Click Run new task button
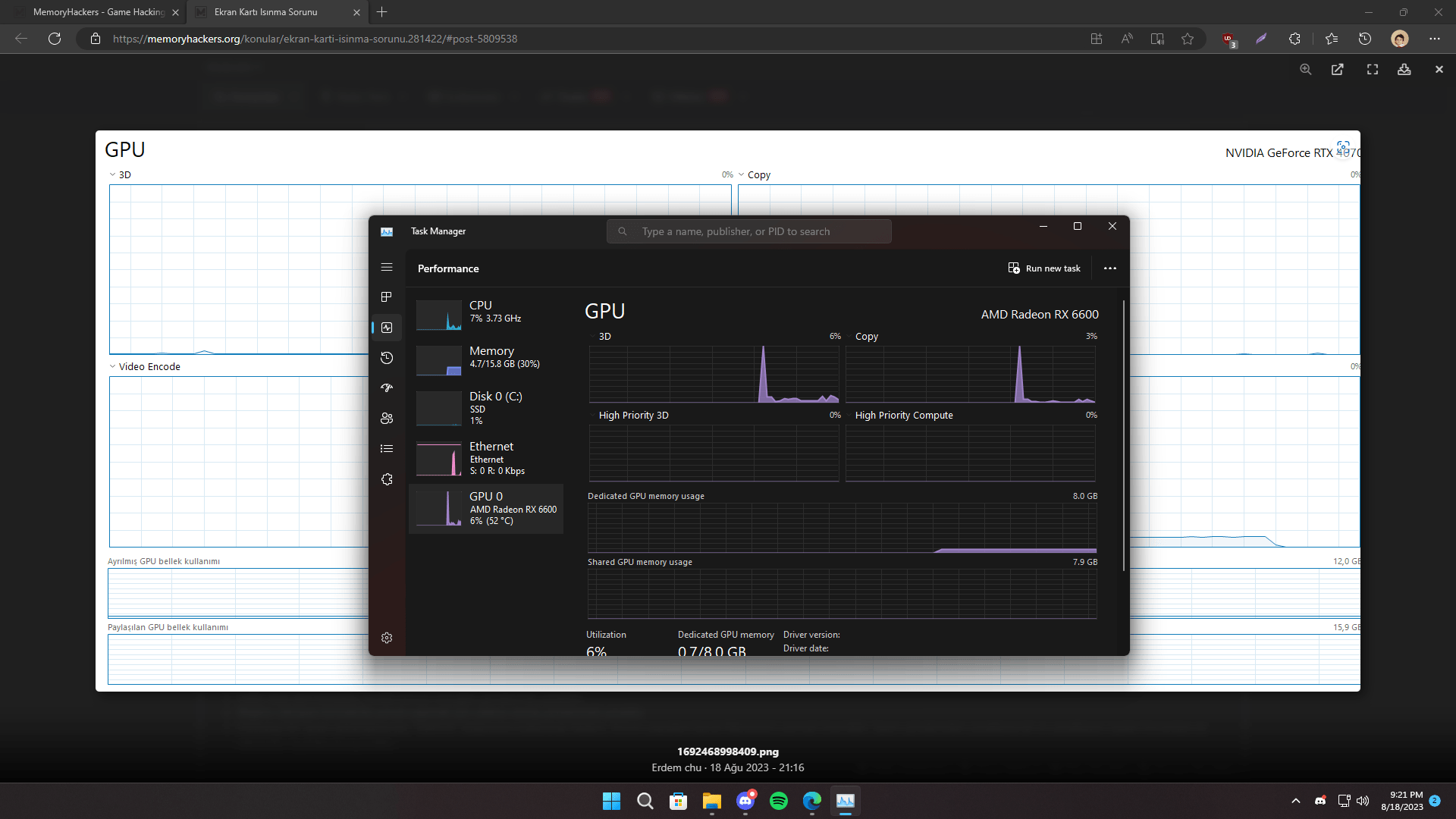 1044,268
